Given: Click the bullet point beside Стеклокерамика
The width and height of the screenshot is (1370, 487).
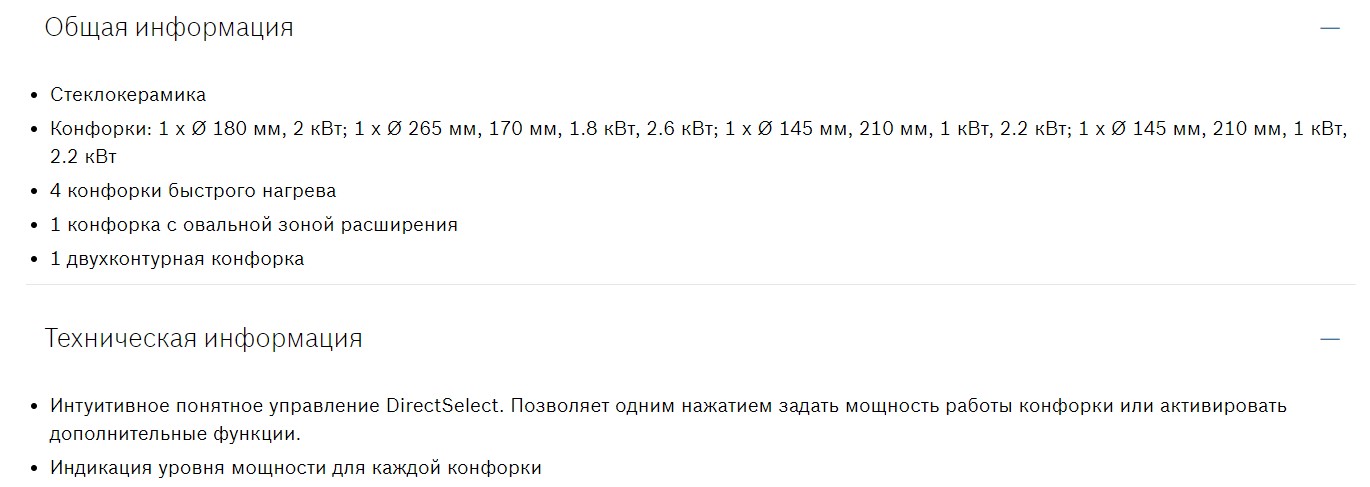Looking at the screenshot, I should tap(35, 96).
